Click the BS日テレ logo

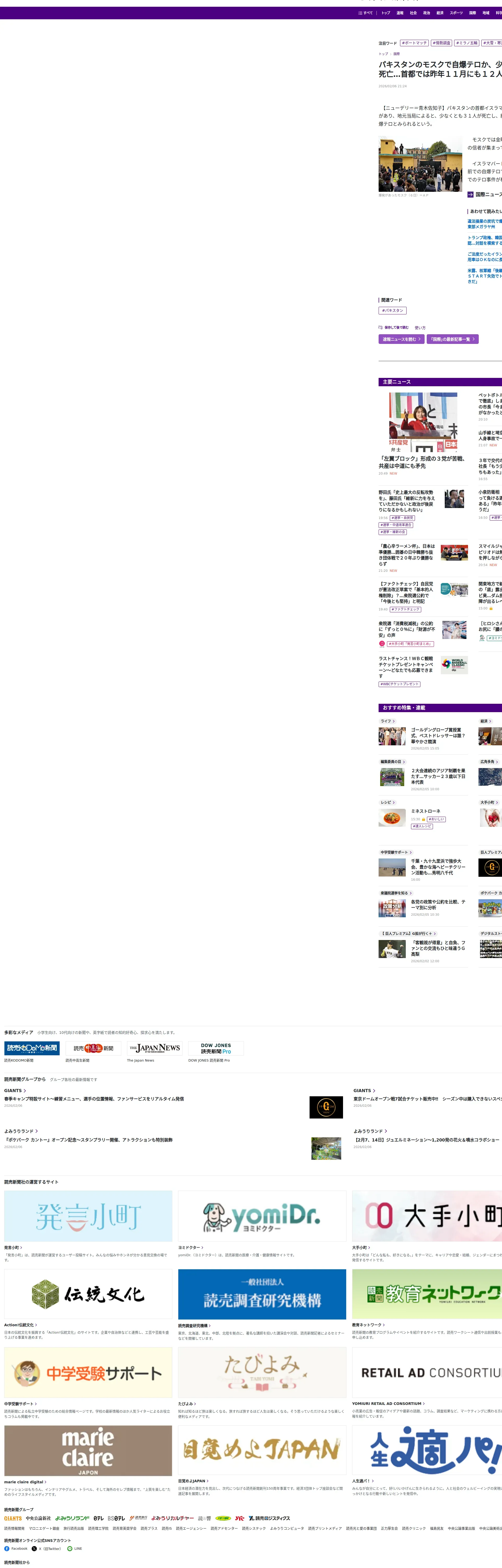116,1518
